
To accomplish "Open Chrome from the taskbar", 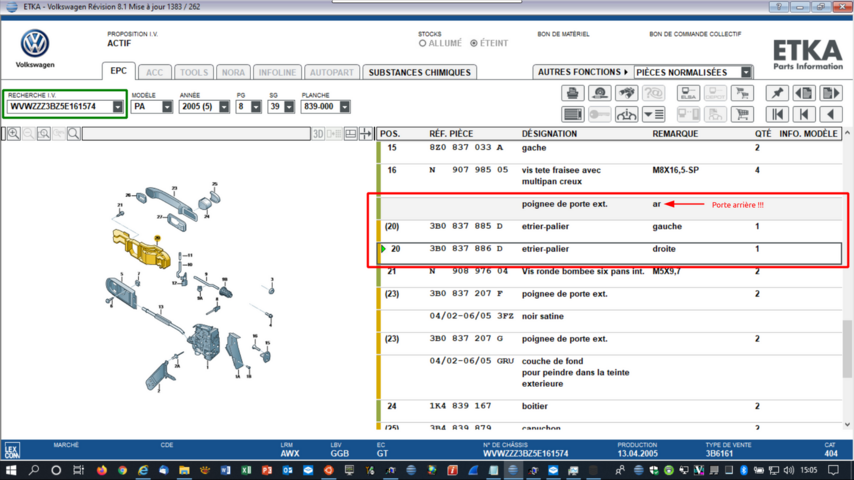I will click(123, 470).
